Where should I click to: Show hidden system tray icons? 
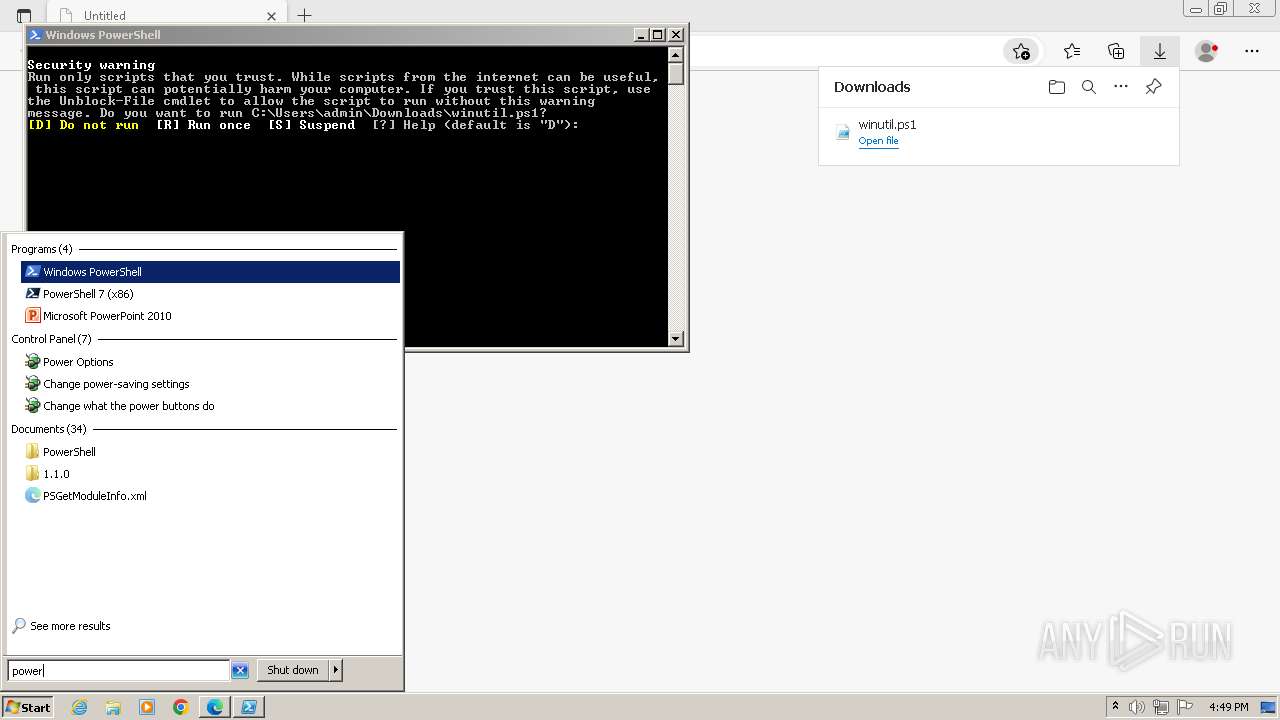point(1116,707)
